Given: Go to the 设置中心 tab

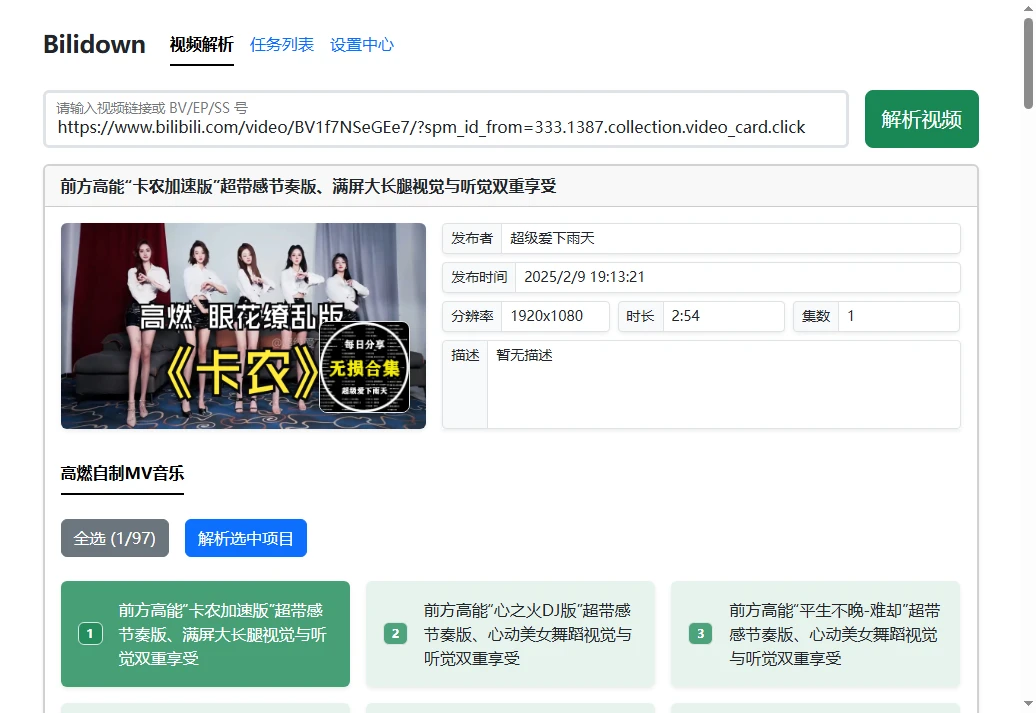Looking at the screenshot, I should (x=362, y=45).
